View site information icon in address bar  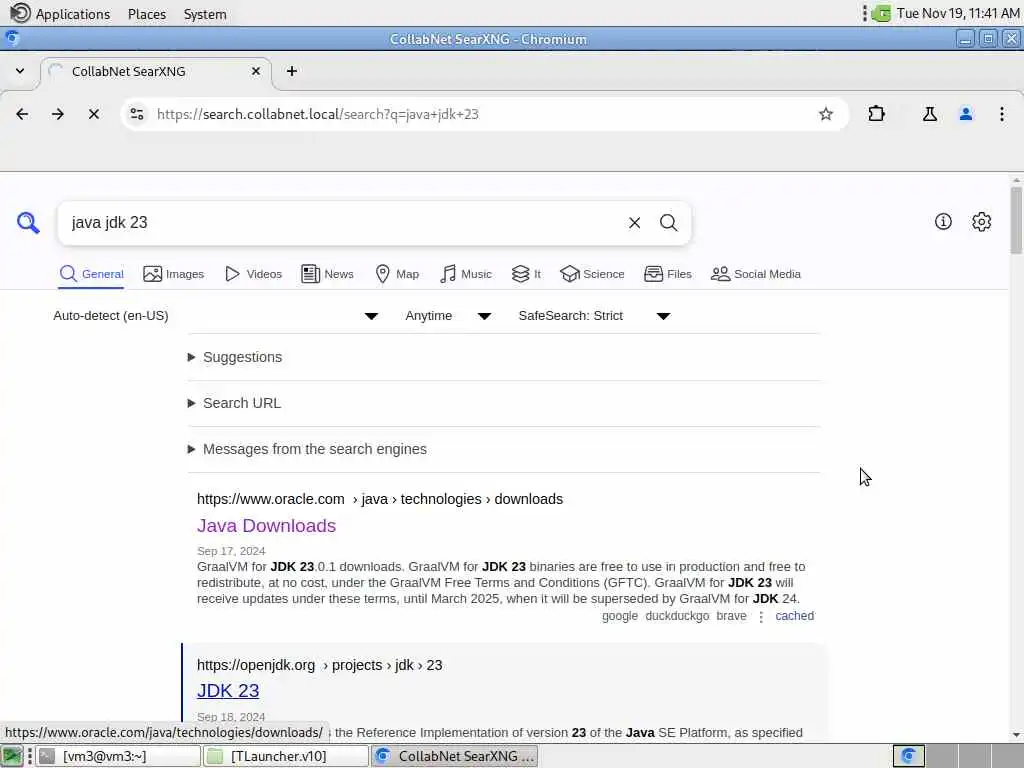click(136, 114)
